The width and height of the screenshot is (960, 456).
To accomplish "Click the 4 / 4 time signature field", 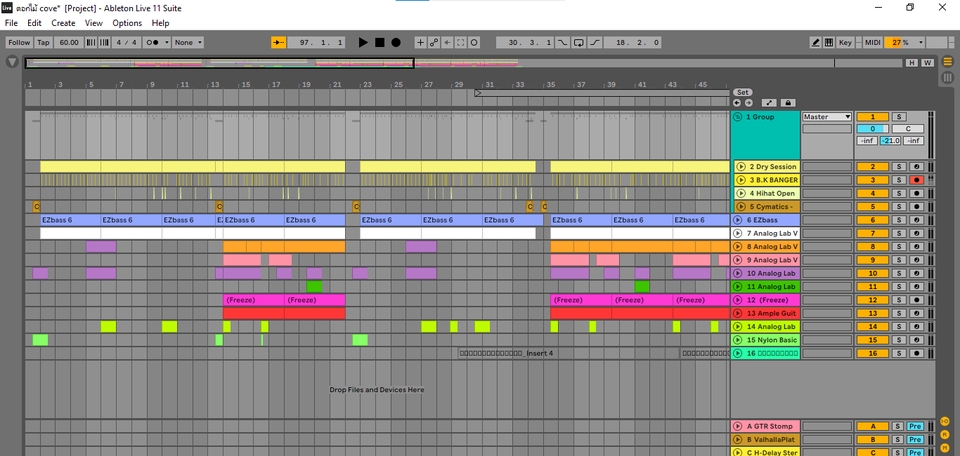I will (126, 42).
